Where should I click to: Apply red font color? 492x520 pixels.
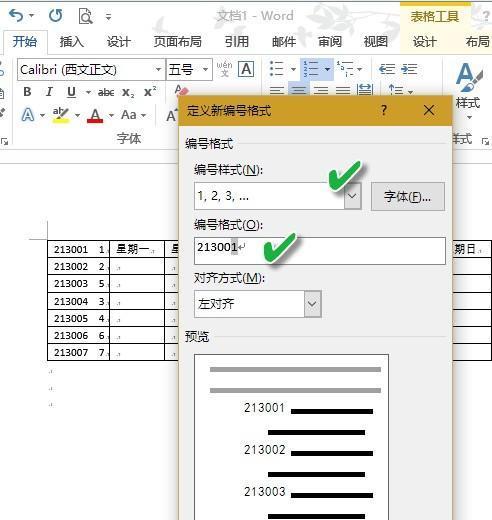[95, 115]
